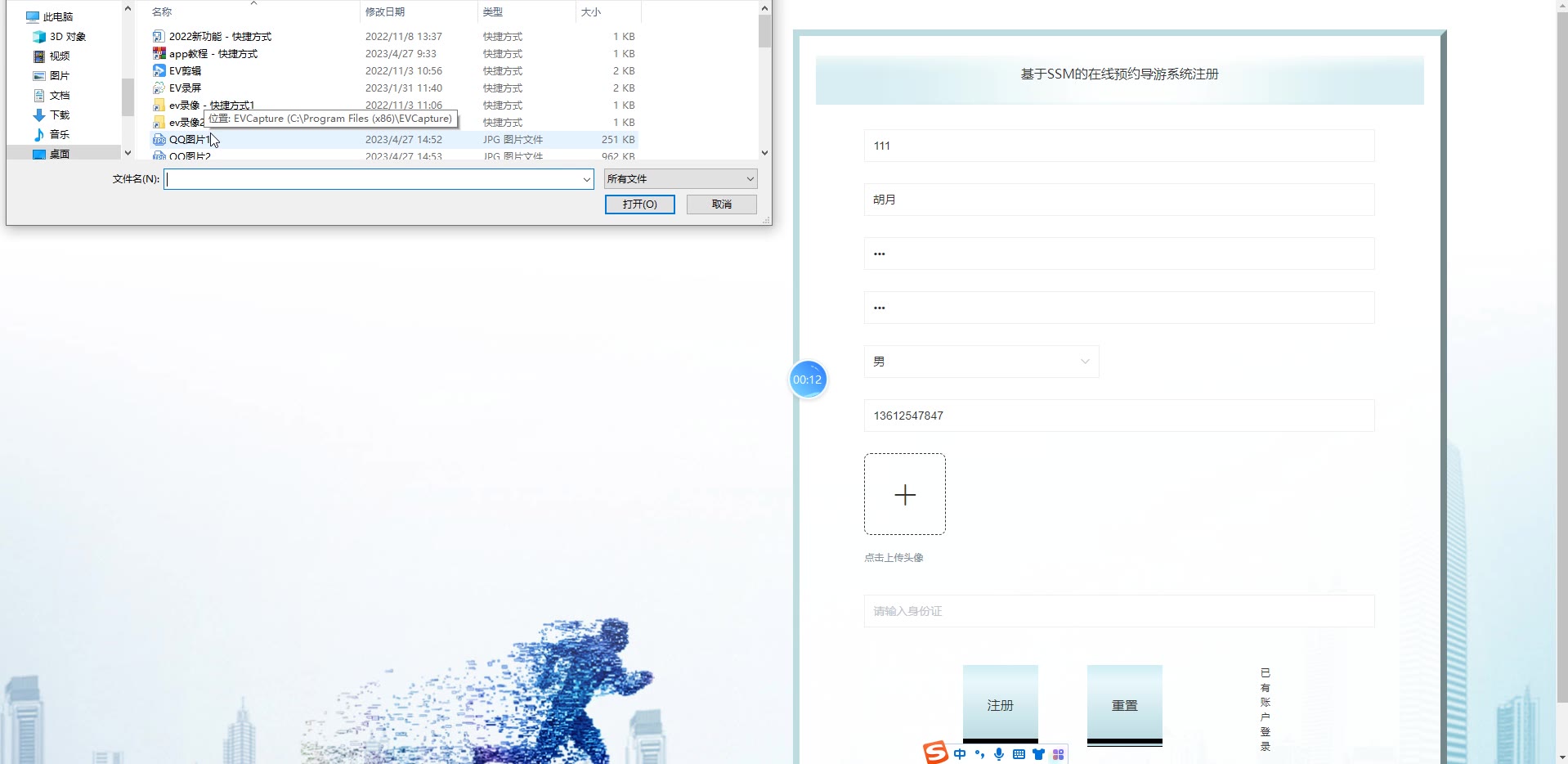Click the phone number field 13612547847
Screen dimensions: 1568x764
coord(1118,416)
